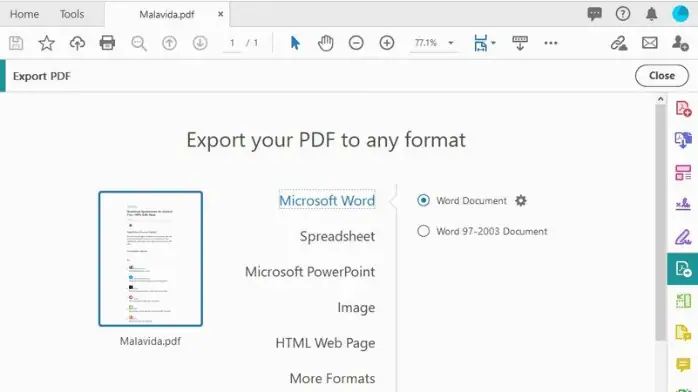Go to next page arrow

click(200, 43)
